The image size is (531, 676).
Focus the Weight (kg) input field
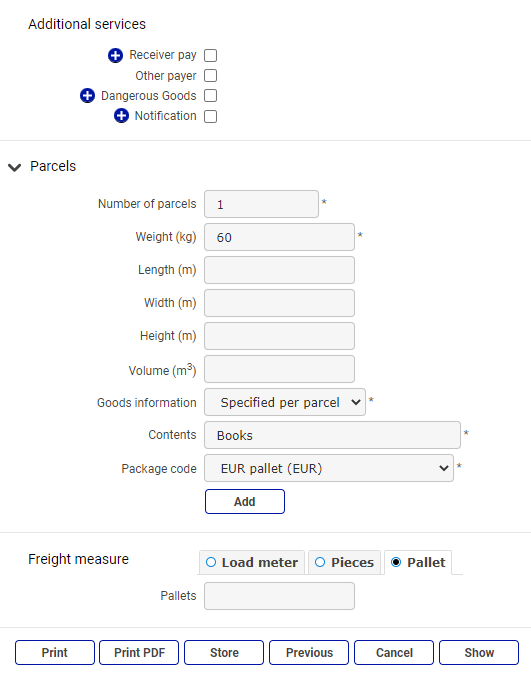click(x=279, y=237)
